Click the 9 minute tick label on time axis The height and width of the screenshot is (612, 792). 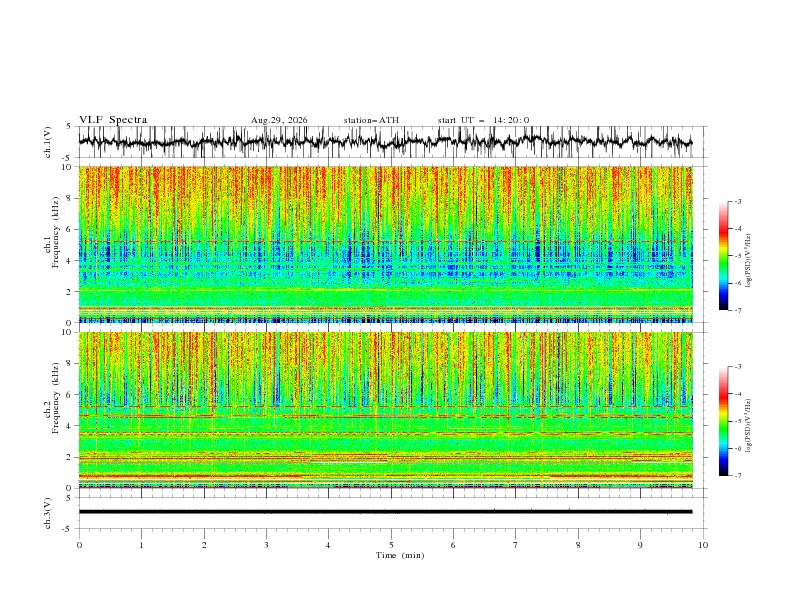coord(640,545)
